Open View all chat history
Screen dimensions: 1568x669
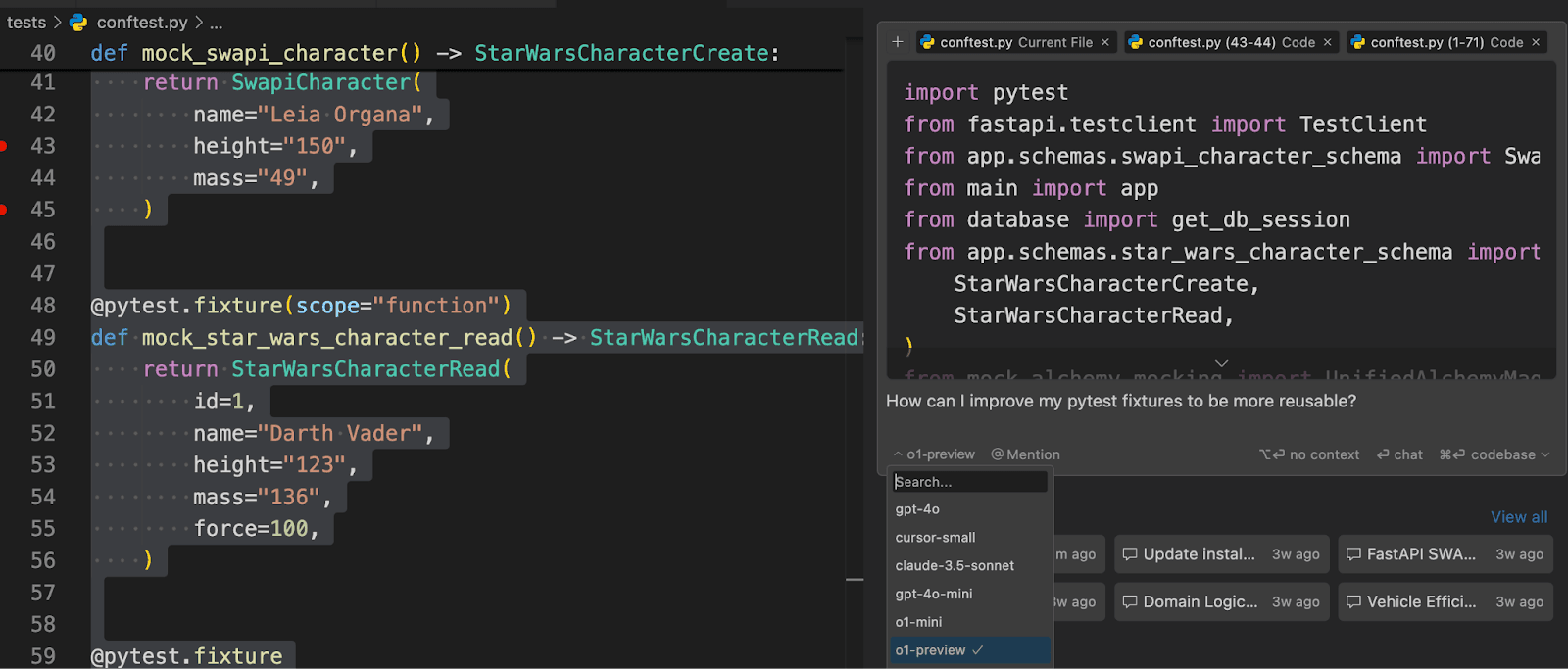(1519, 517)
